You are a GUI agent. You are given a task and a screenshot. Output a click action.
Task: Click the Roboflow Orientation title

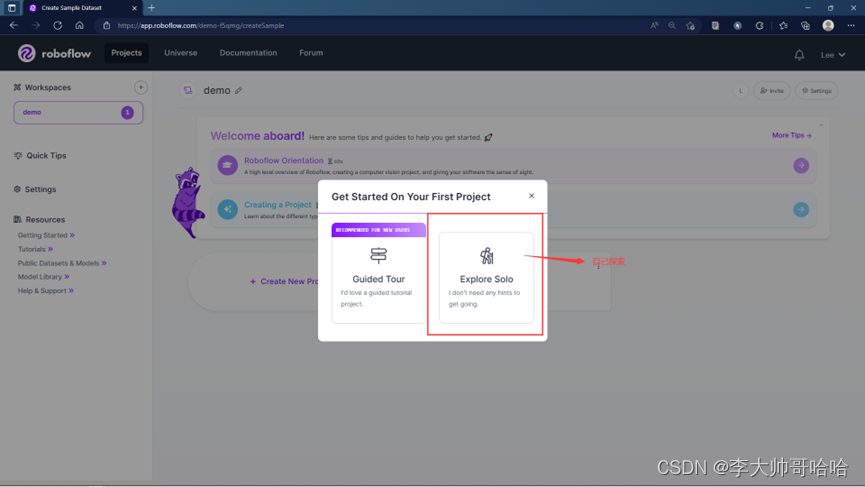pos(284,160)
